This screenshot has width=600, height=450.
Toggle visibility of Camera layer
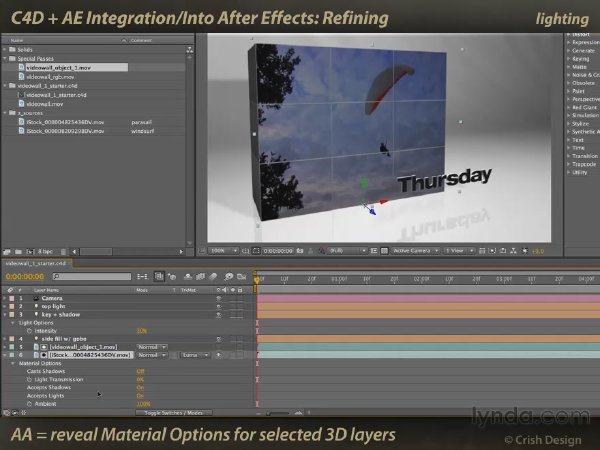click(x=218, y=298)
